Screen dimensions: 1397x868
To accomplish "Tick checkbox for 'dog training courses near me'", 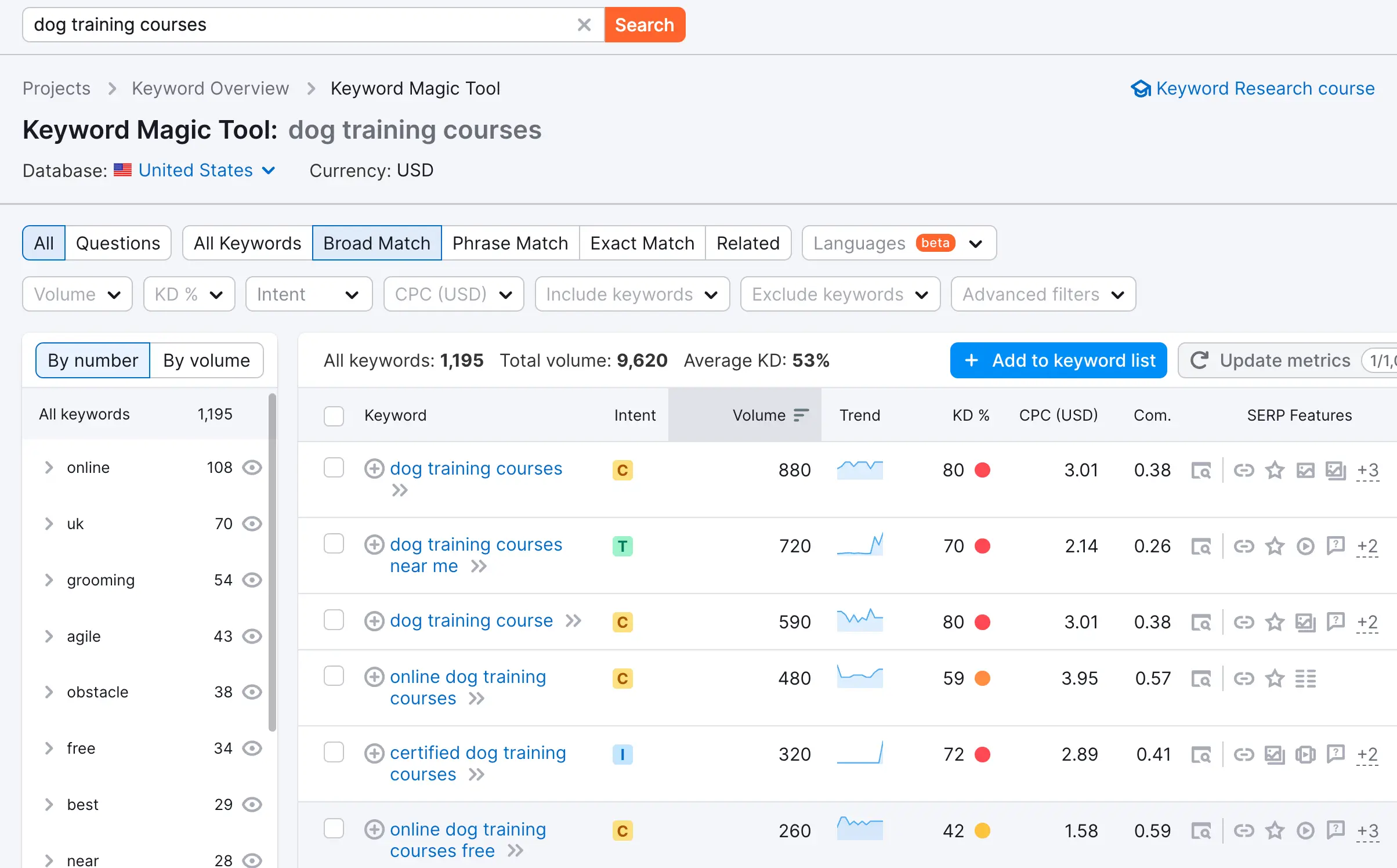I will (x=334, y=544).
